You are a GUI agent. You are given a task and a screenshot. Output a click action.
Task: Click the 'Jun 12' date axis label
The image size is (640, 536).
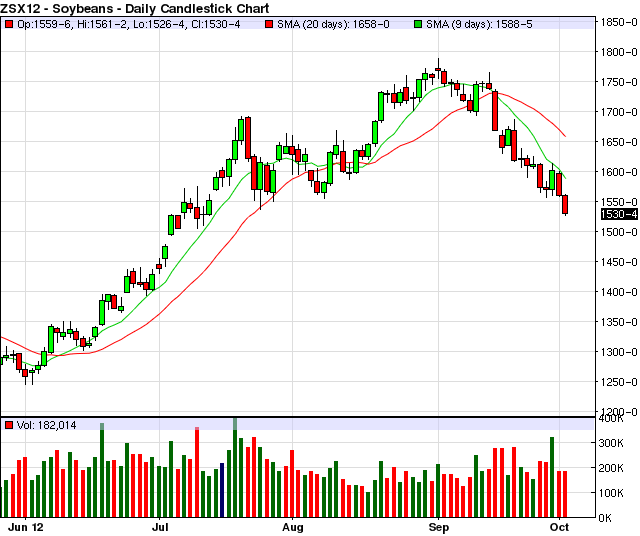pos(26,527)
